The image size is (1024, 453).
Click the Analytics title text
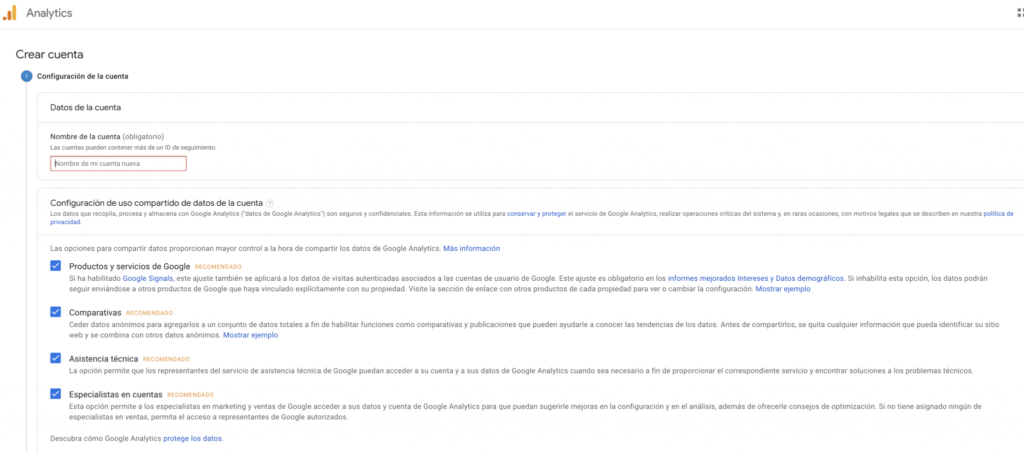point(49,14)
